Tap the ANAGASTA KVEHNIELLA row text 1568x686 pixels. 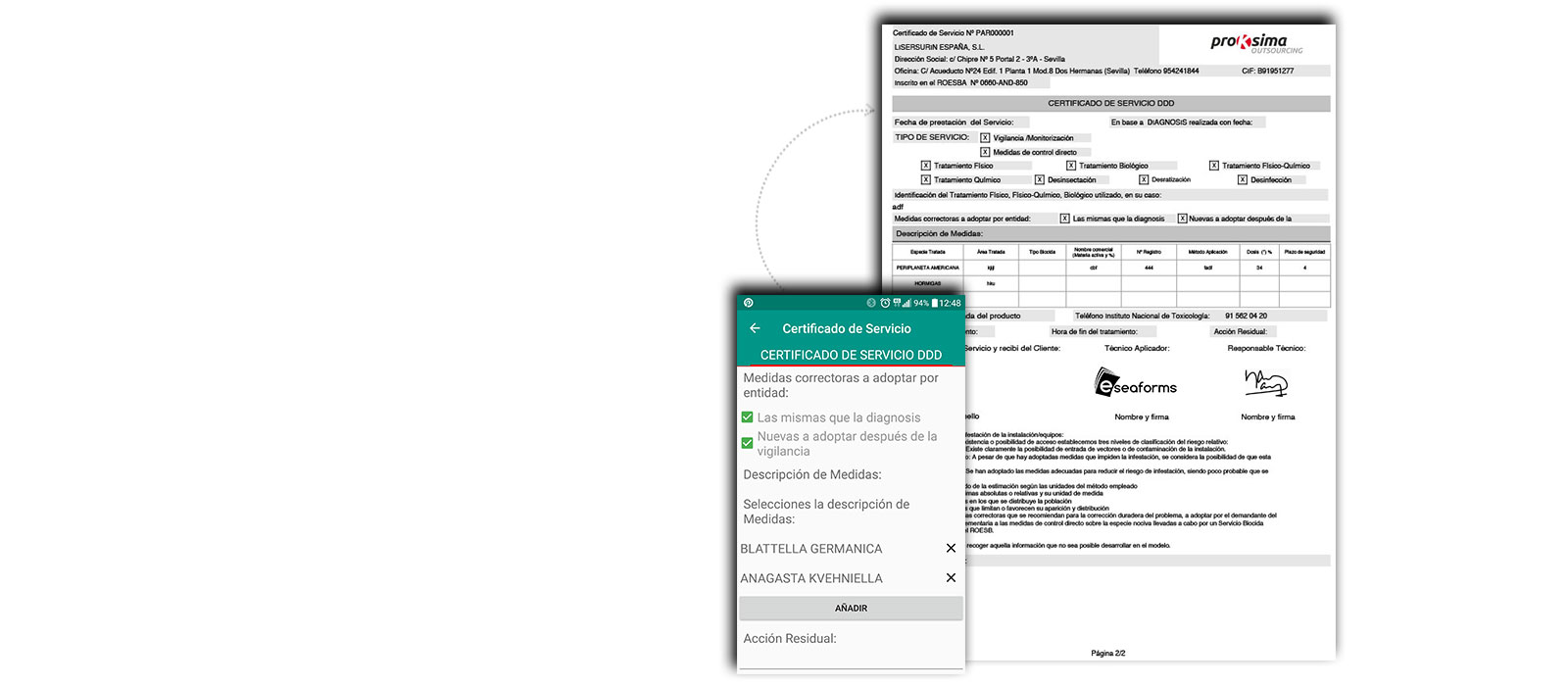tap(811, 578)
